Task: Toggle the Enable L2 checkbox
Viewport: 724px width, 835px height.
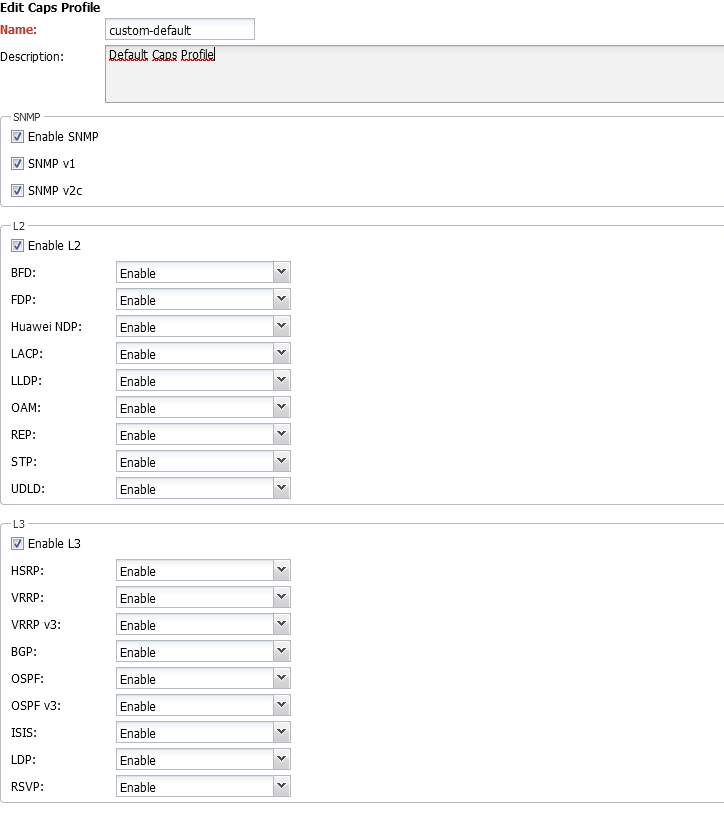Action: point(18,245)
